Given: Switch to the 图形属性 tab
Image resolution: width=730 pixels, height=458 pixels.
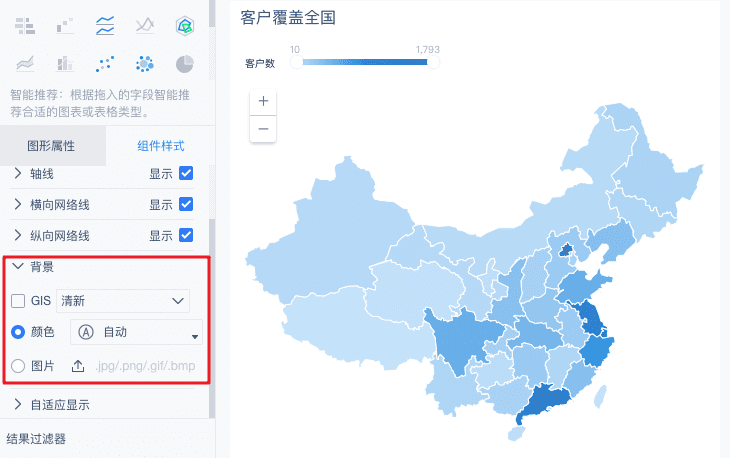Looking at the screenshot, I should pos(52,145).
